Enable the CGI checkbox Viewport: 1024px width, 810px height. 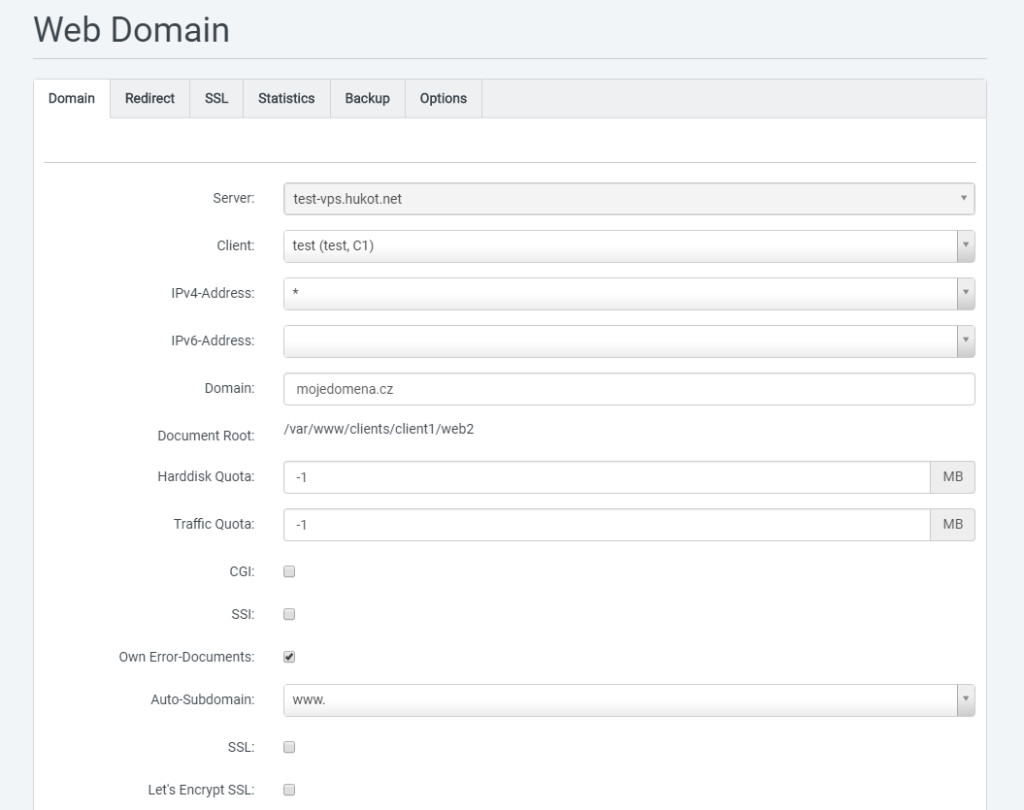[x=289, y=572]
